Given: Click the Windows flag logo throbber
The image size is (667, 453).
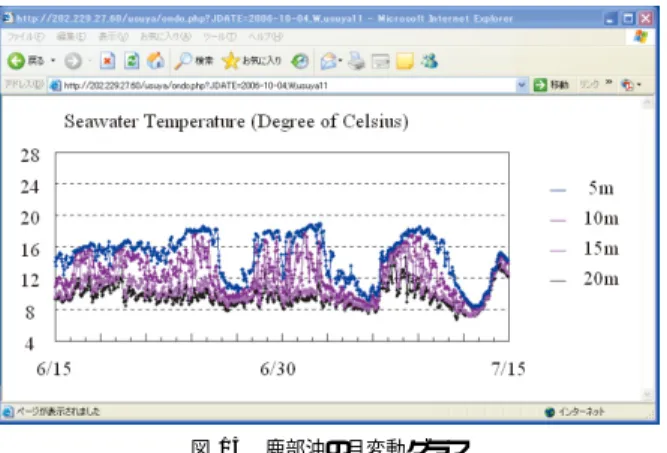Looking at the screenshot, I should tap(641, 37).
